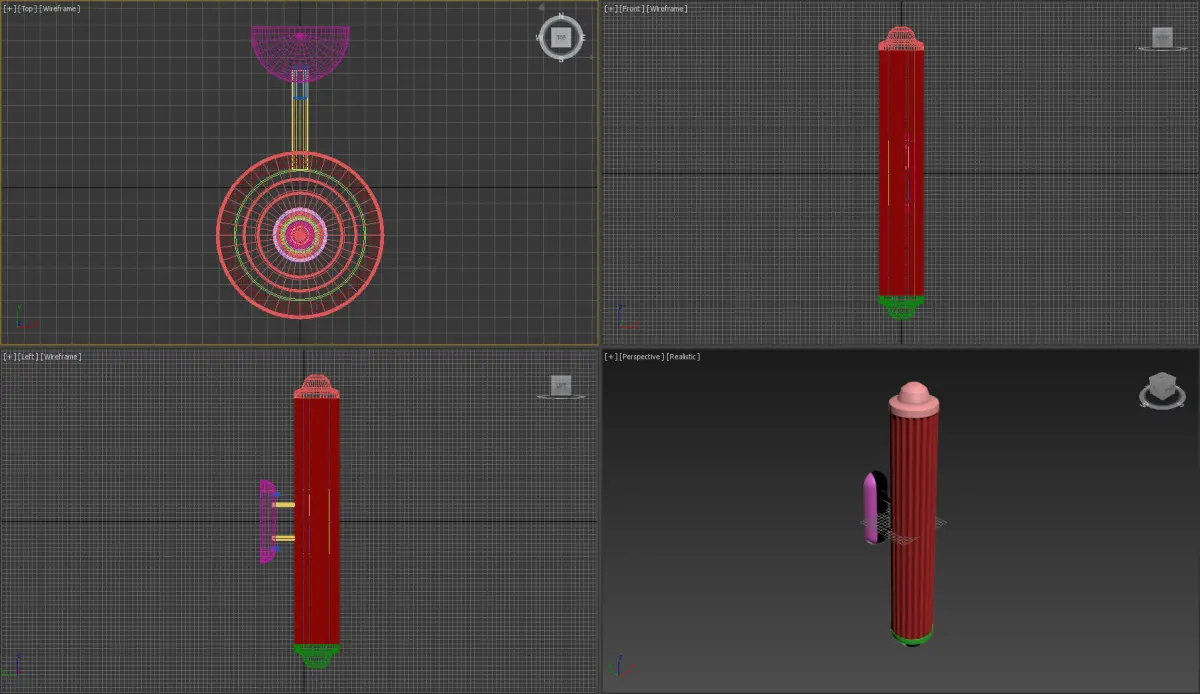1200x694 pixels.
Task: Select the red cylinder in Front viewport
Action: 901,172
